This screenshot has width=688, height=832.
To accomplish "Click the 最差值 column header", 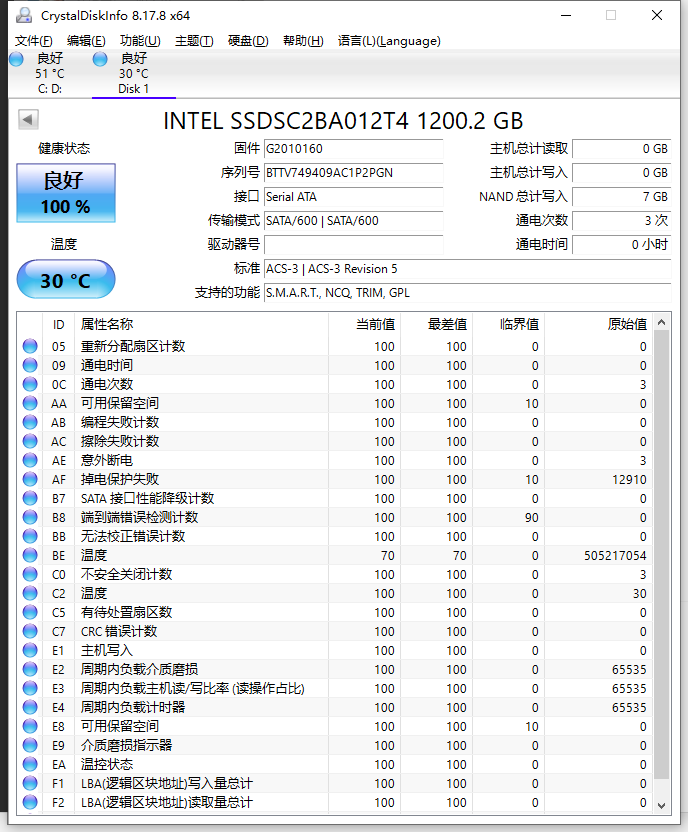I will (437, 324).
